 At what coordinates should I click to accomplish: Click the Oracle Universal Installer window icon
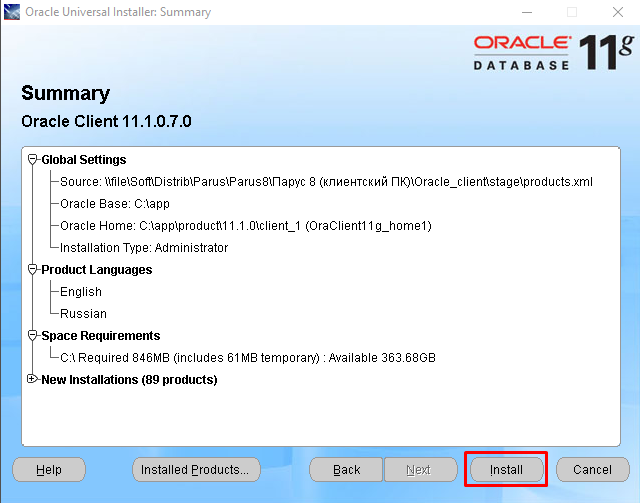[14, 12]
